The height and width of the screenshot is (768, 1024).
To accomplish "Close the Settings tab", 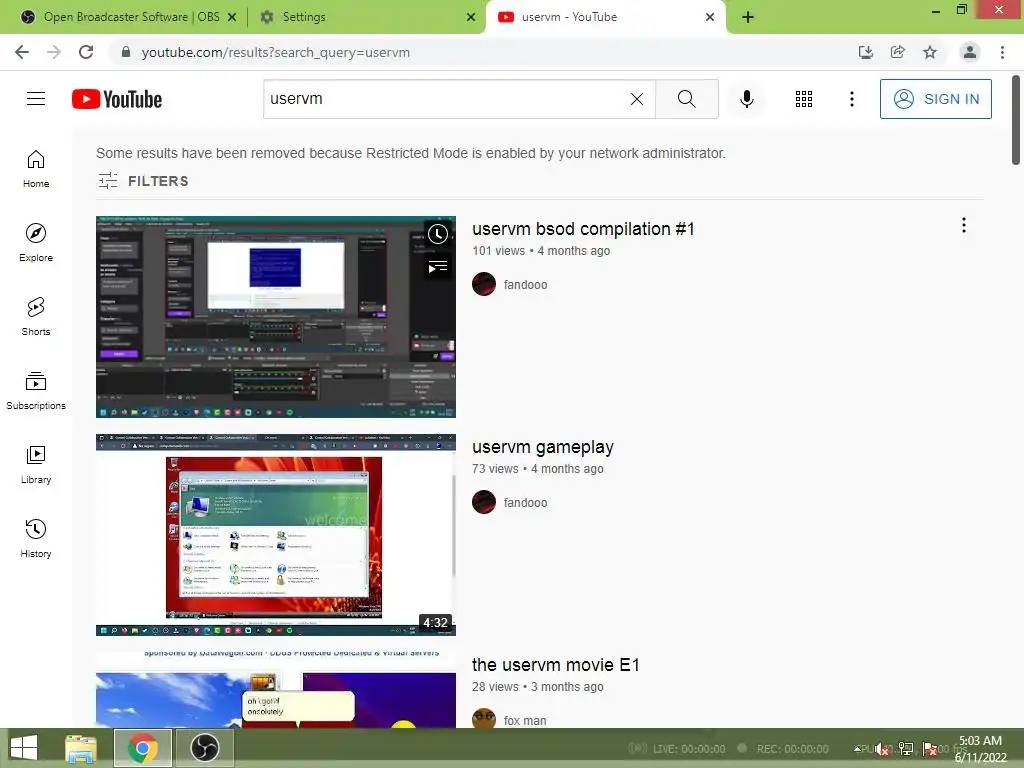I will point(471,17).
